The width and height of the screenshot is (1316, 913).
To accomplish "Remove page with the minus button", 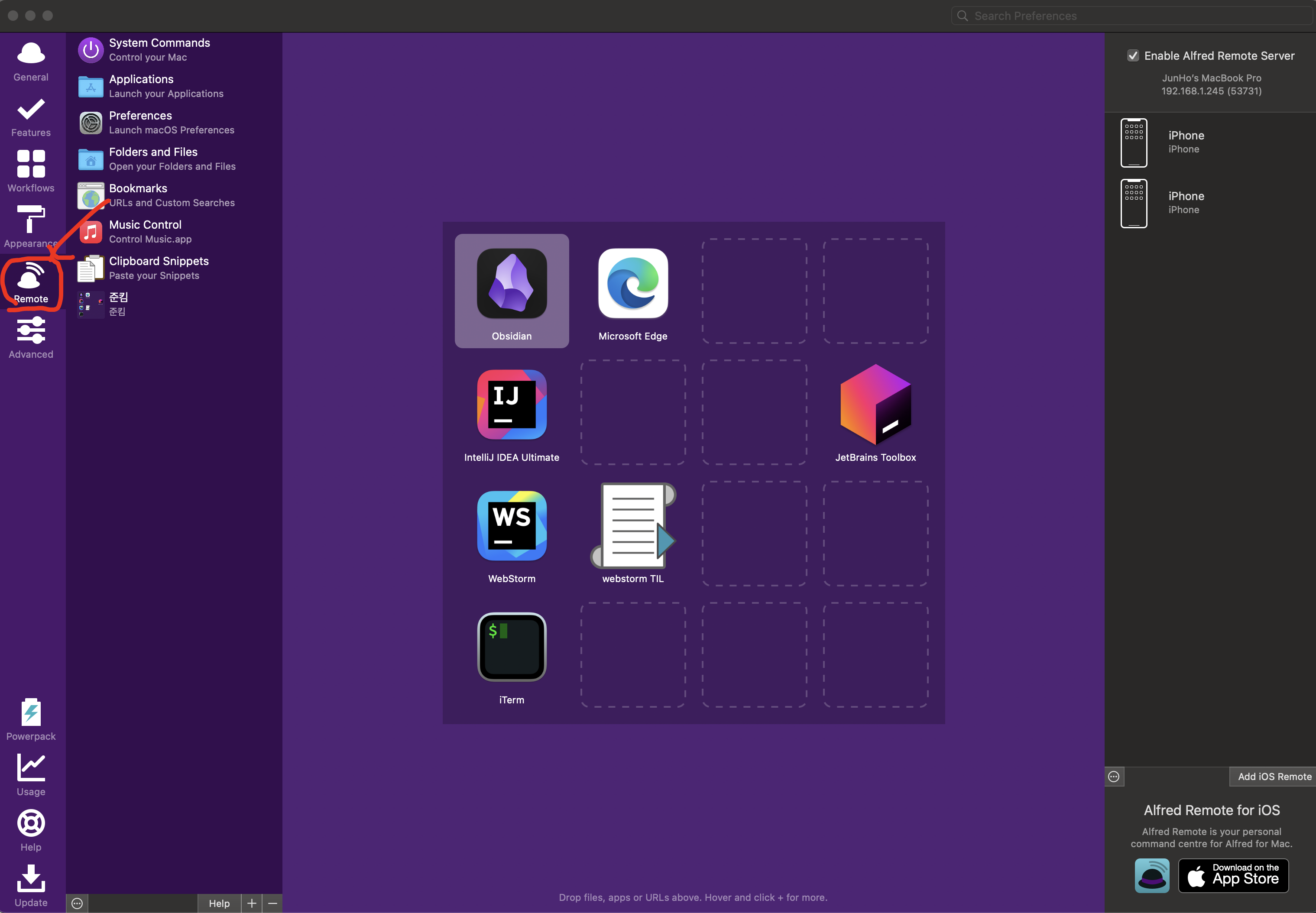I will (272, 903).
